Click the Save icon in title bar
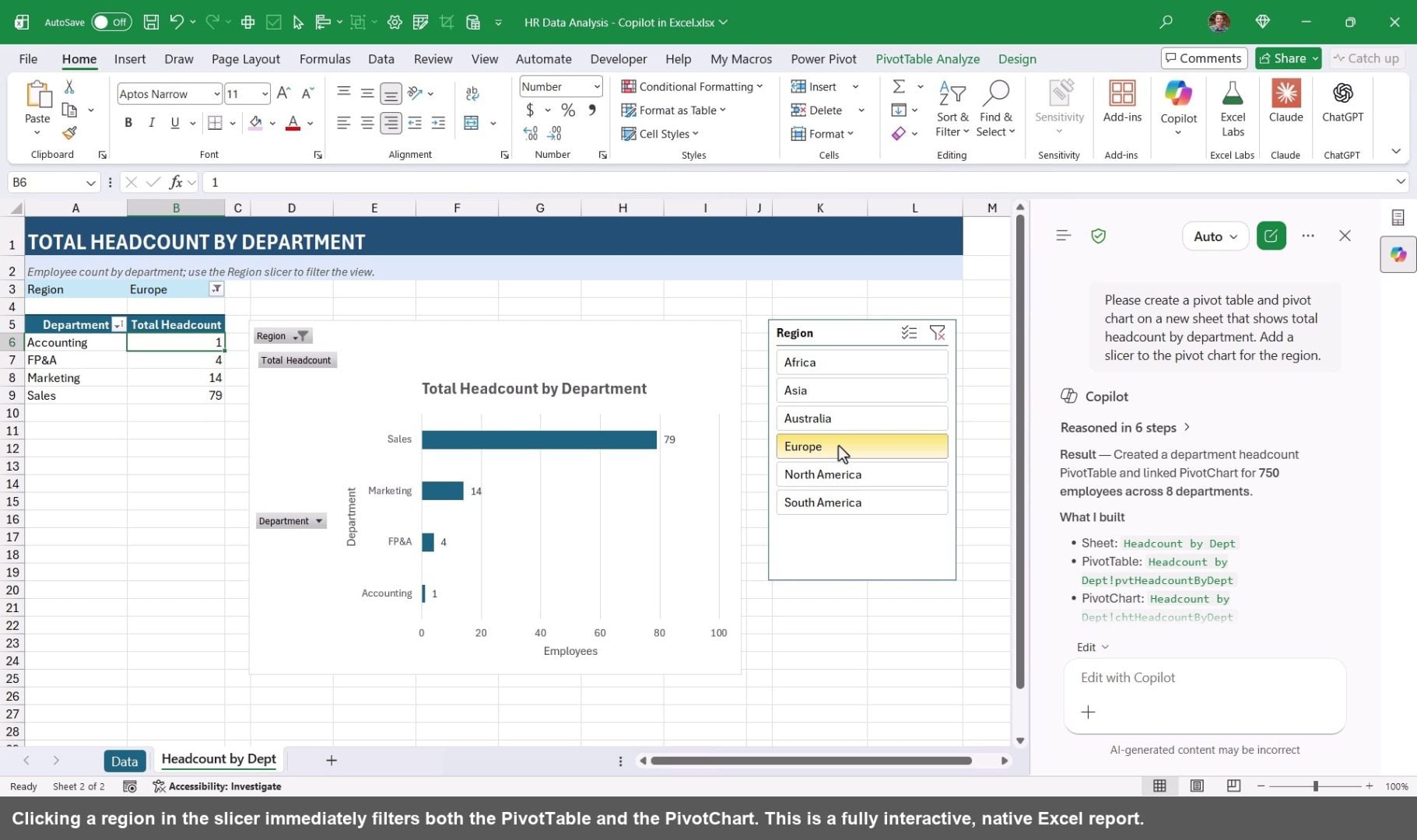The height and width of the screenshot is (840, 1417). [x=151, y=22]
